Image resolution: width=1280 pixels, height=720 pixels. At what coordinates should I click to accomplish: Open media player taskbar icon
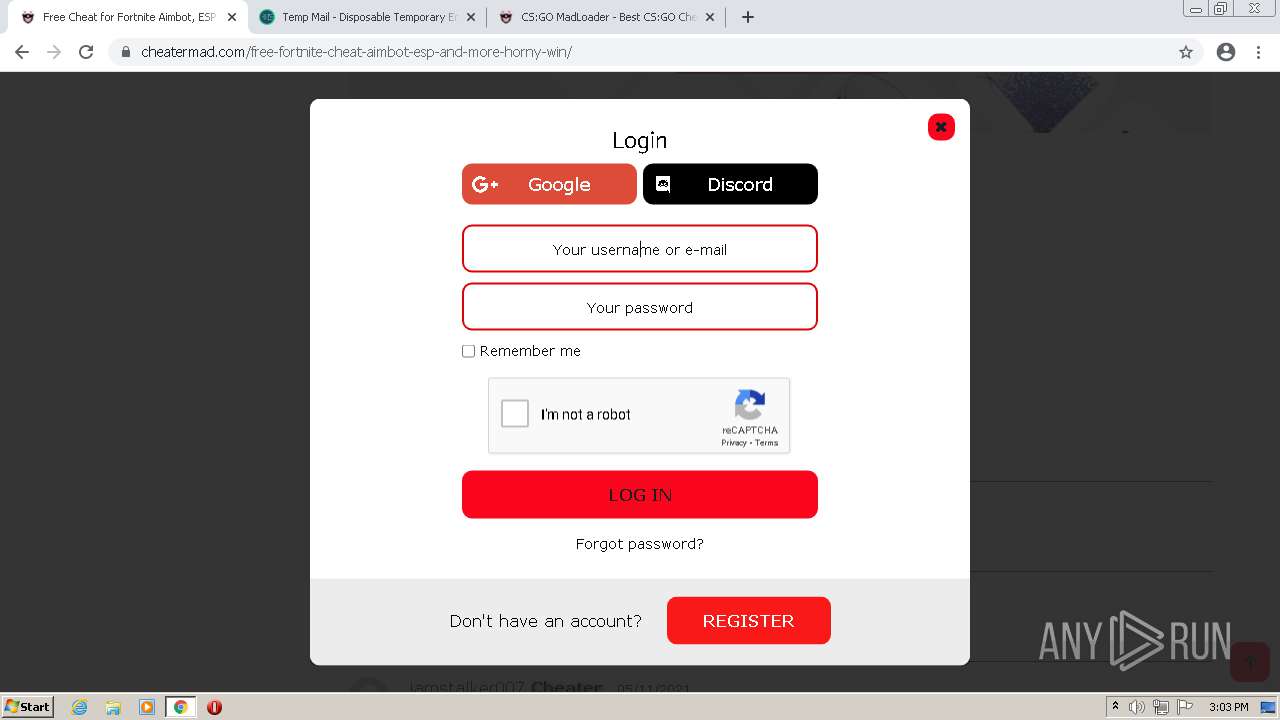147,707
